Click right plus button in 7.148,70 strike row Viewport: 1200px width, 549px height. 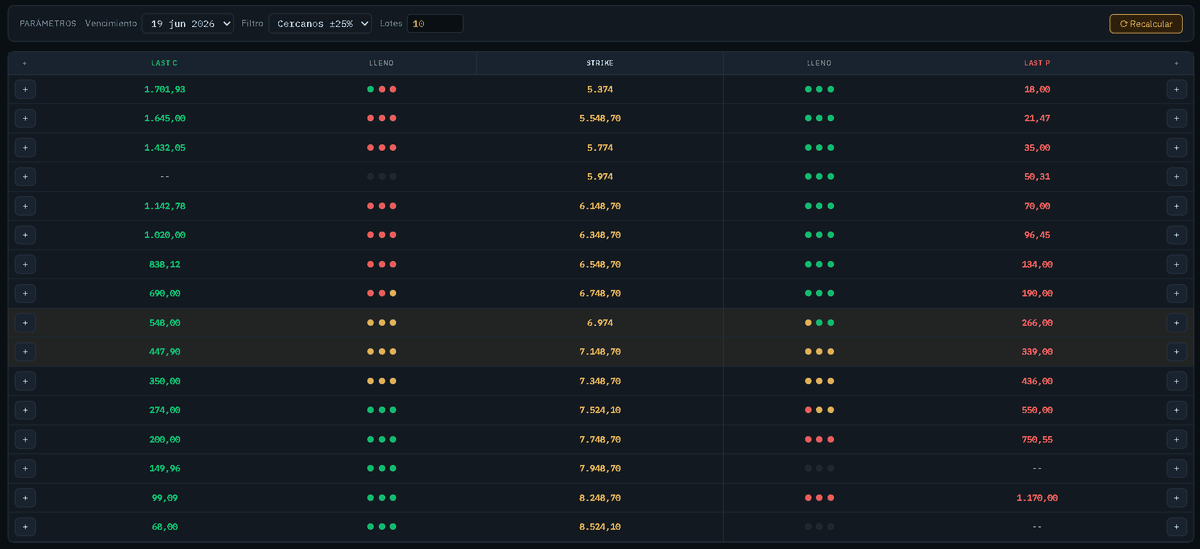[1175, 352]
